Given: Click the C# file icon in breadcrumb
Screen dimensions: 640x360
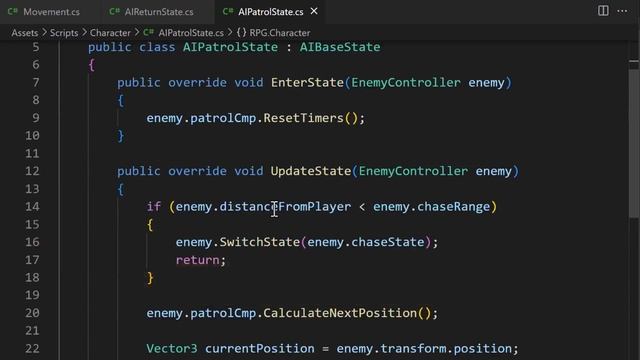Looking at the screenshot, I should pyautogui.click(x=148, y=33).
